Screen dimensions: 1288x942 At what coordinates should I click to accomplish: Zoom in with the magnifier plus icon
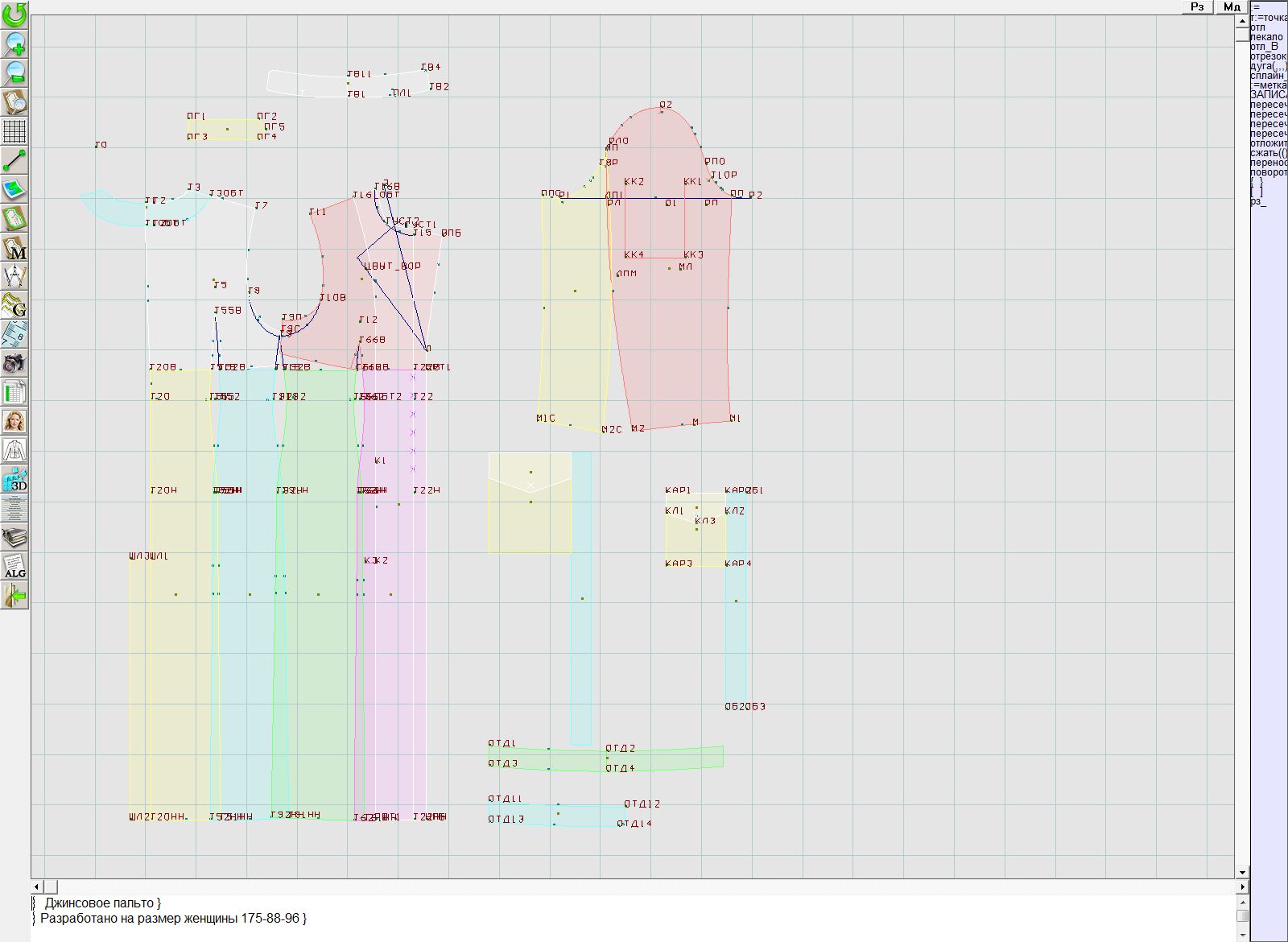tap(14, 43)
